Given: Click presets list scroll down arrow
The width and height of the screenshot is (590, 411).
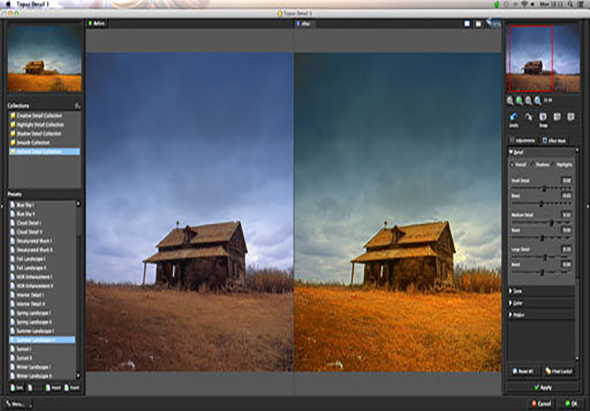Looking at the screenshot, I should coord(78,375).
